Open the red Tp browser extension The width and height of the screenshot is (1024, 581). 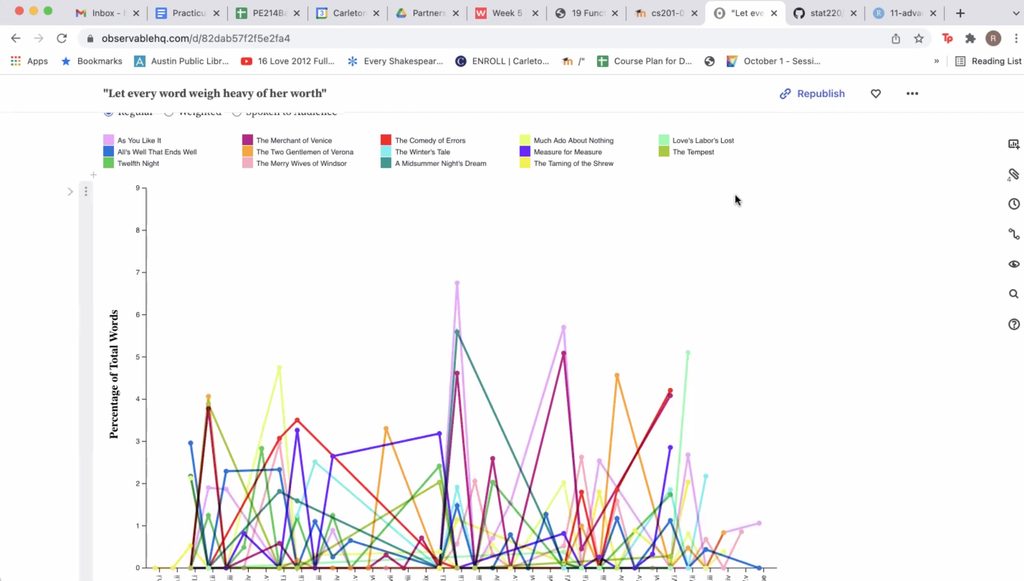tap(948, 39)
